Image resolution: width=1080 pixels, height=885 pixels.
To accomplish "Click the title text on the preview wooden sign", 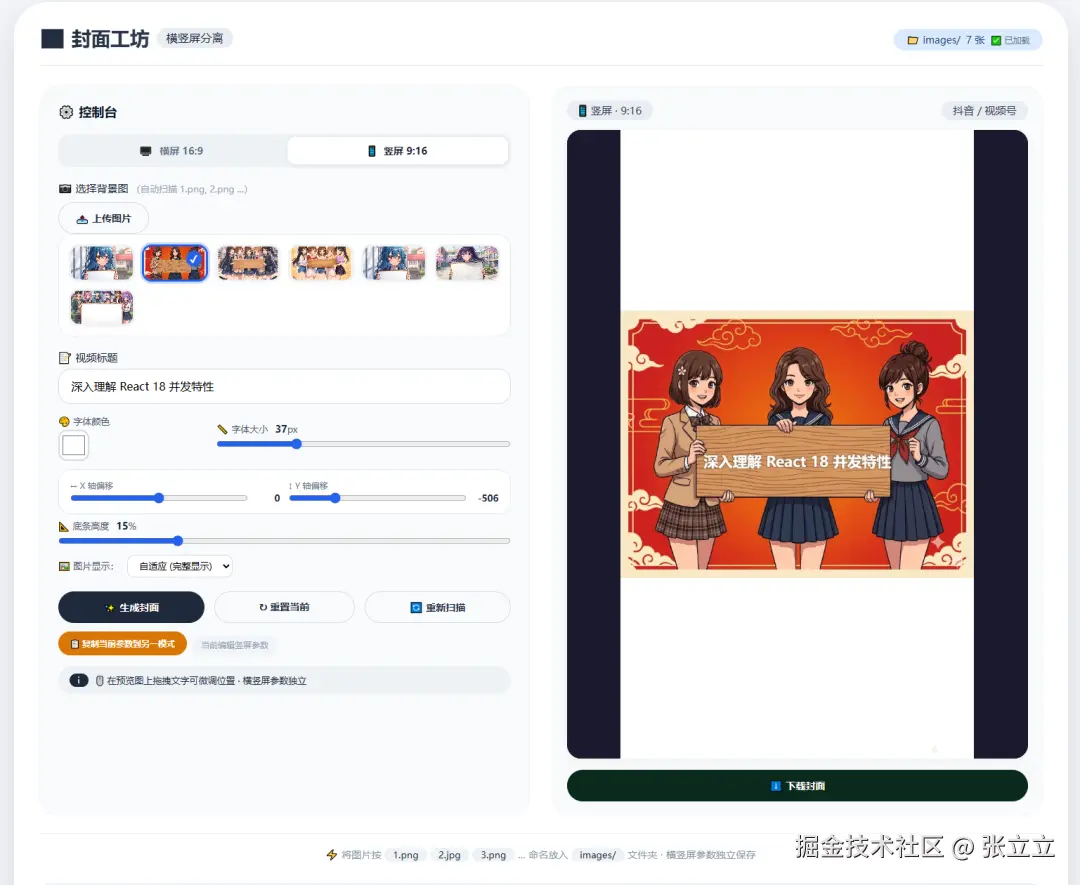I will [x=796, y=462].
